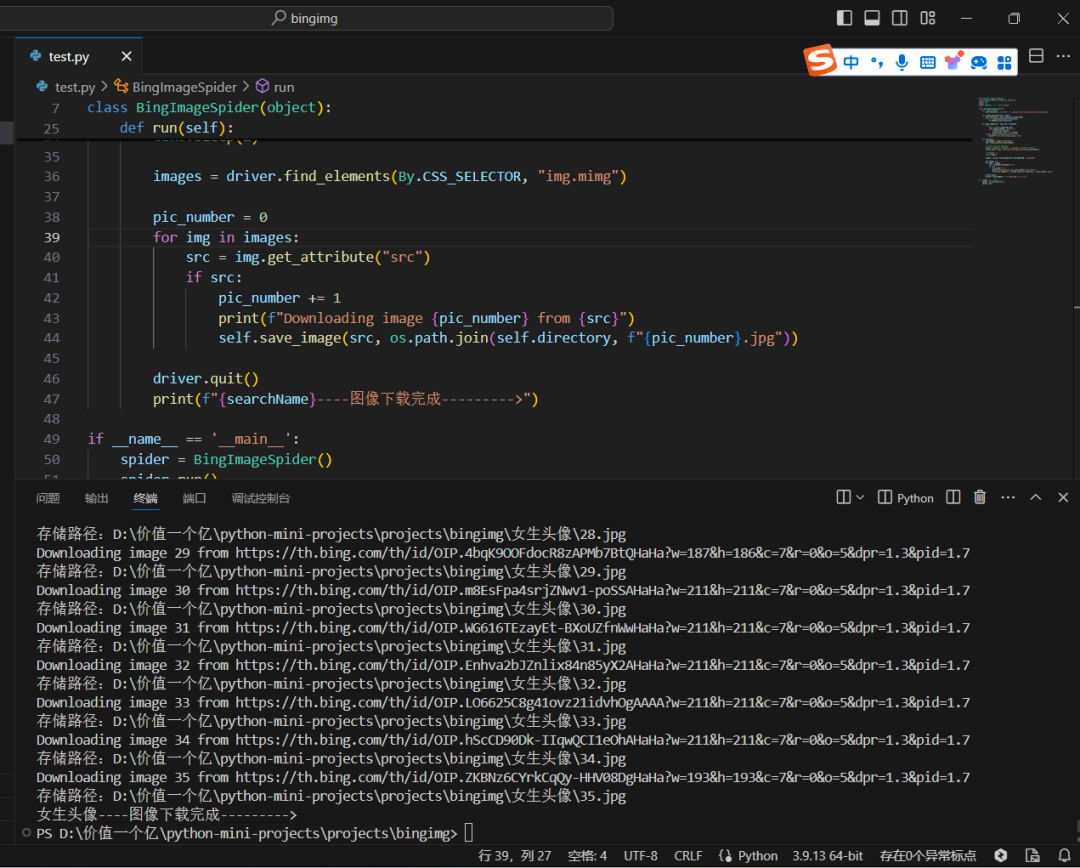Click the Sogou microphone voice input icon

tap(902, 62)
